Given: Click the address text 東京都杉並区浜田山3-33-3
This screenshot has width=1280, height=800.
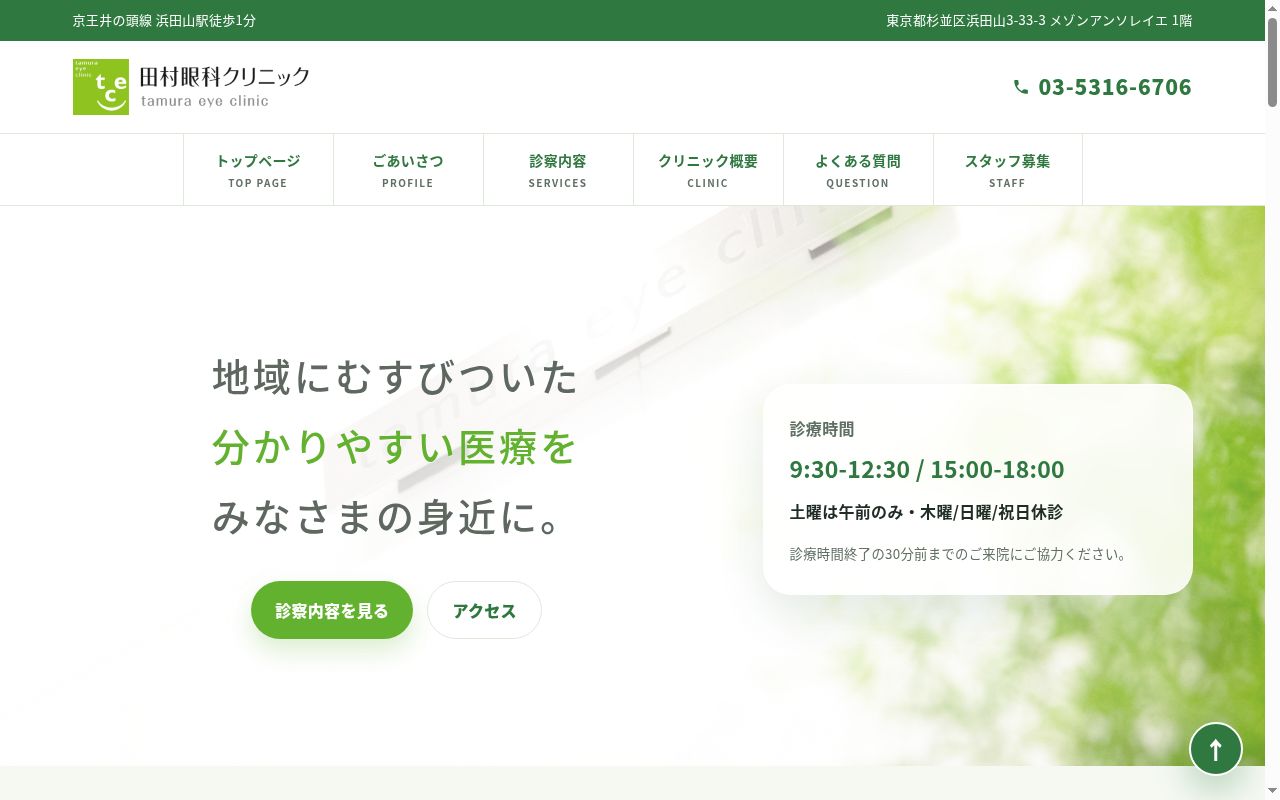Looking at the screenshot, I should (966, 20).
